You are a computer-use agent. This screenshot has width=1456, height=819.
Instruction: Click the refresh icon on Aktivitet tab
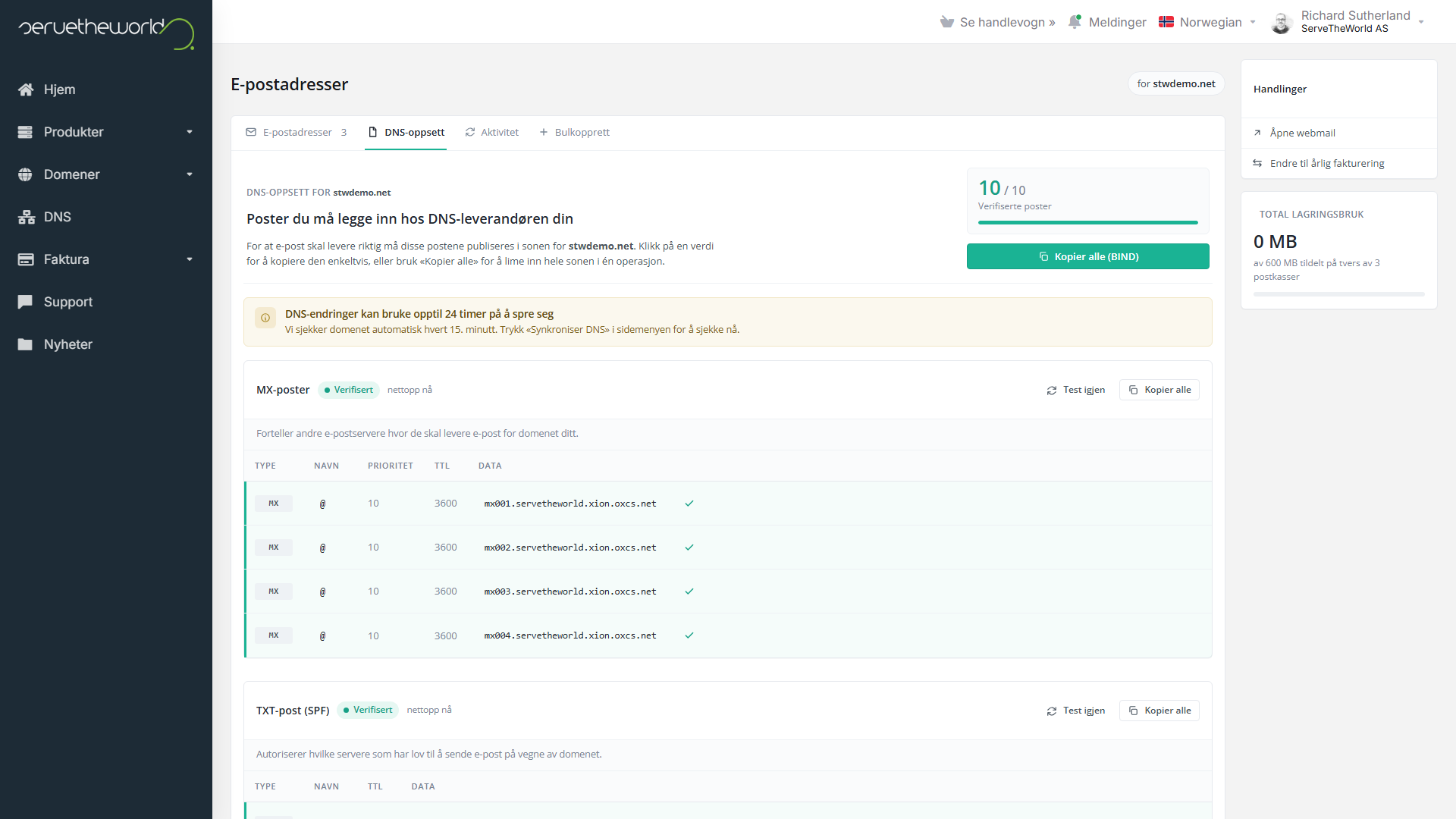(470, 132)
